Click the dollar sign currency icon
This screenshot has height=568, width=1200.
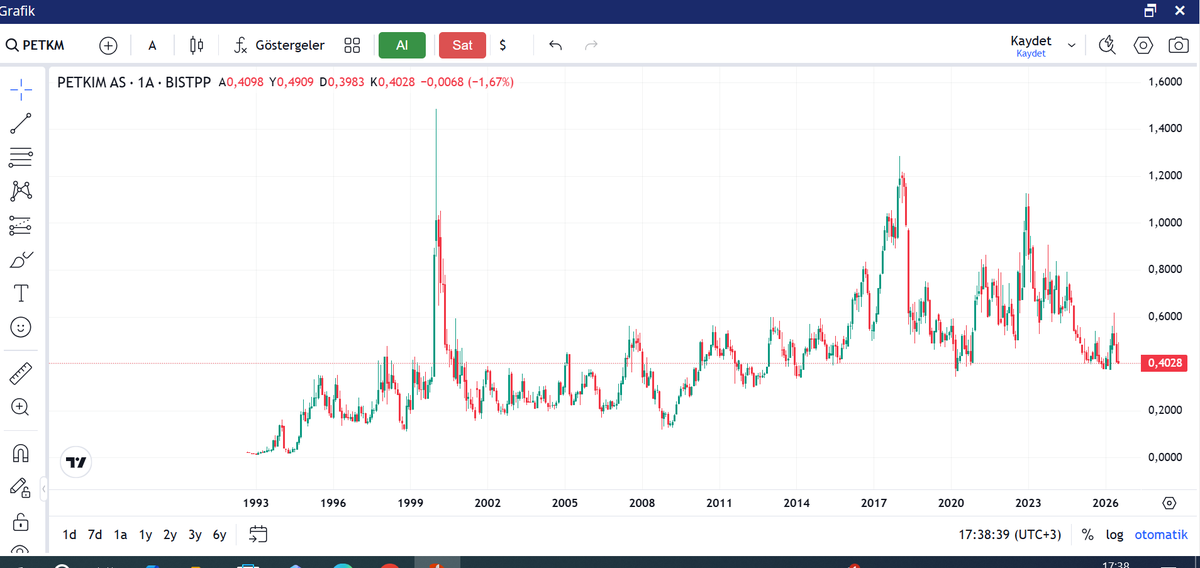click(x=503, y=45)
